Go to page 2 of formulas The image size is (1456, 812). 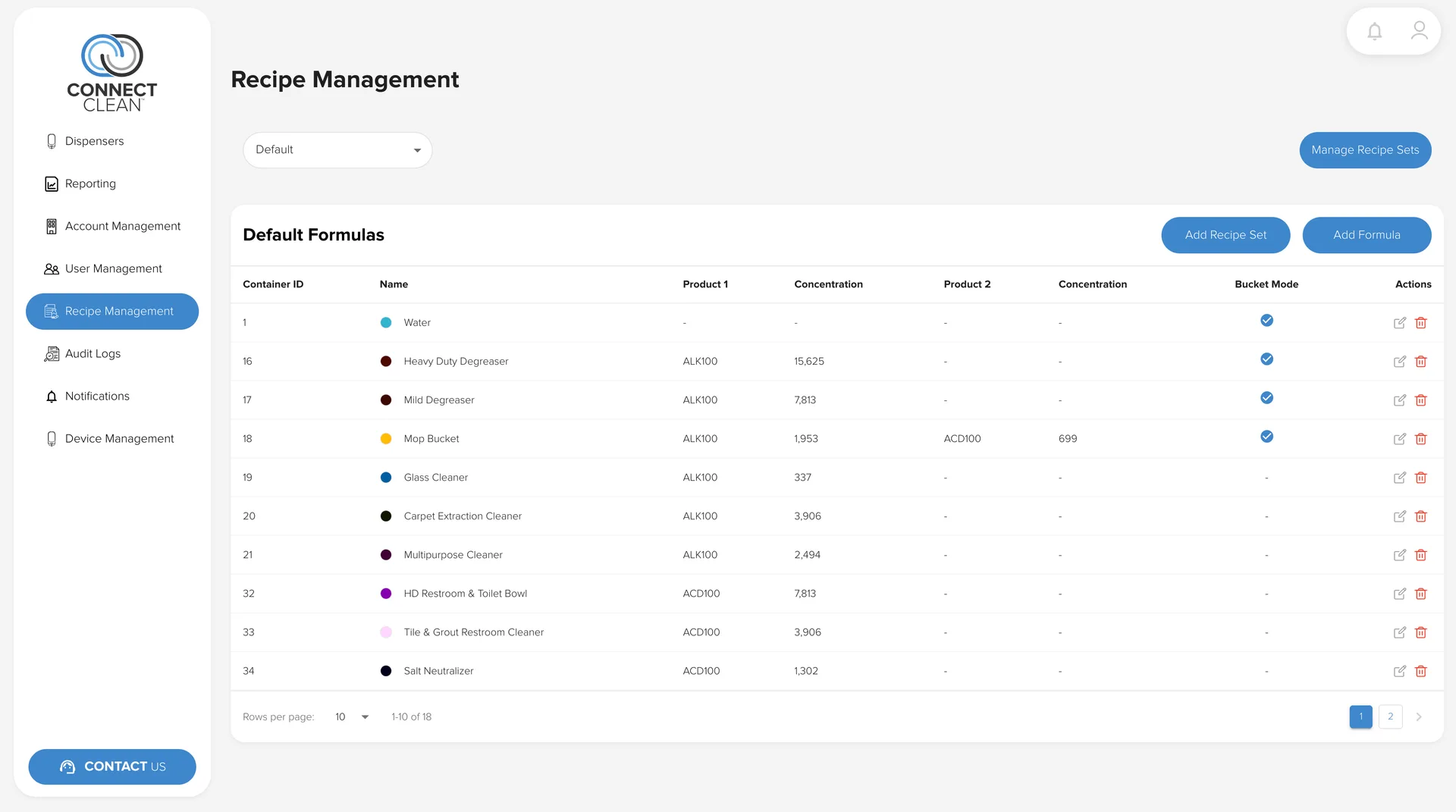point(1390,716)
